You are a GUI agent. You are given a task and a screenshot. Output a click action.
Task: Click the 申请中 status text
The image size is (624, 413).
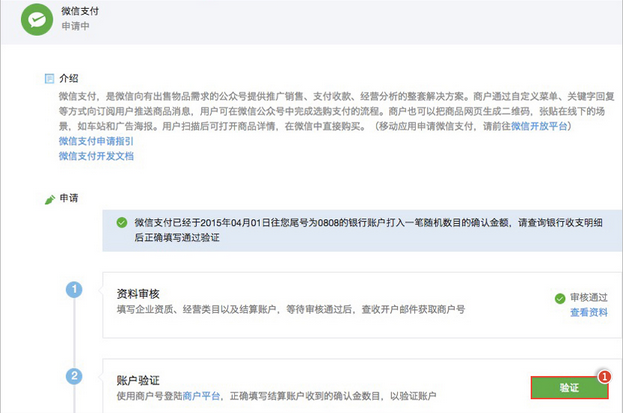click(75, 26)
